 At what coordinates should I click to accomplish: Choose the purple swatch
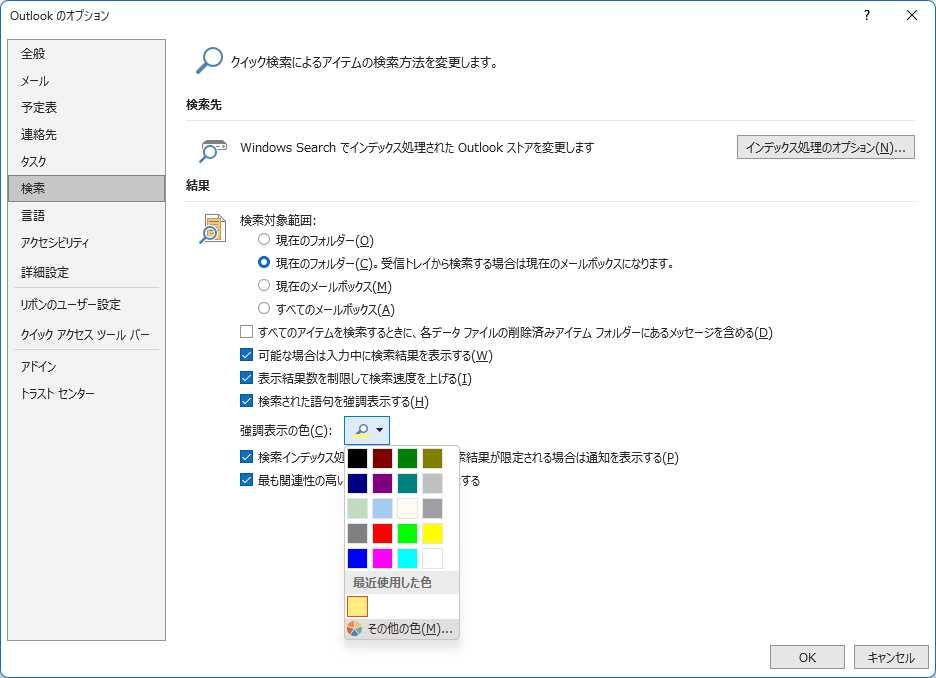[x=383, y=483]
